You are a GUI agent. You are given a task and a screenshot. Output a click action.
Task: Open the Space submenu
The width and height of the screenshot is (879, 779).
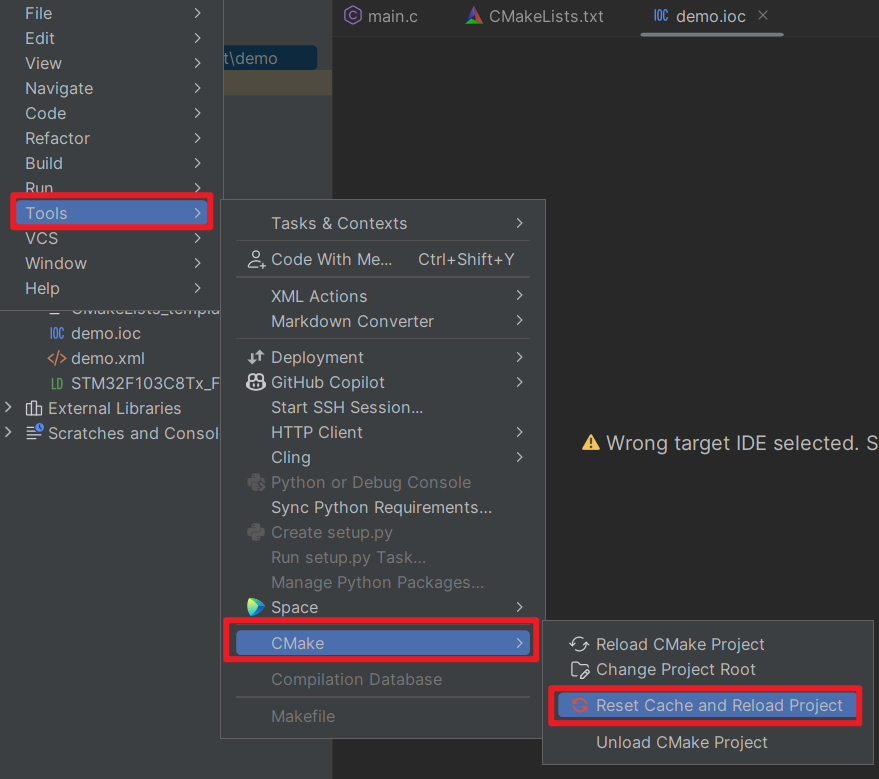(x=383, y=607)
